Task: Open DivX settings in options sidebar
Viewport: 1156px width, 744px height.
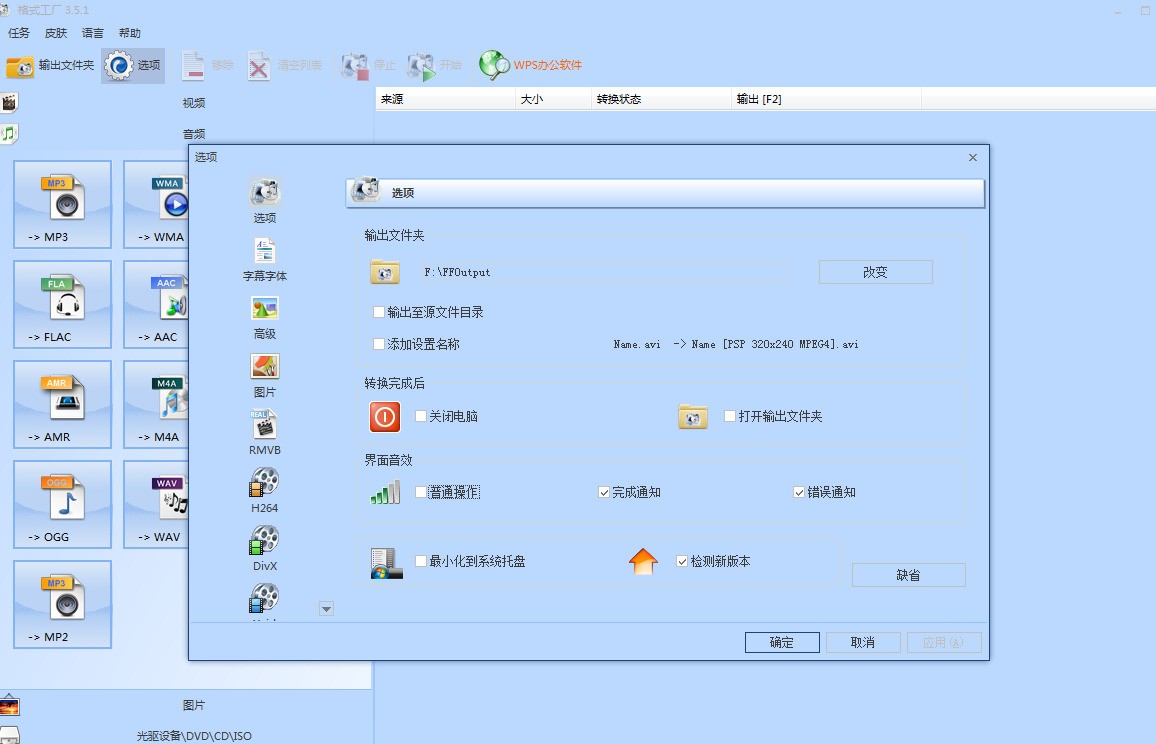Action: point(264,550)
